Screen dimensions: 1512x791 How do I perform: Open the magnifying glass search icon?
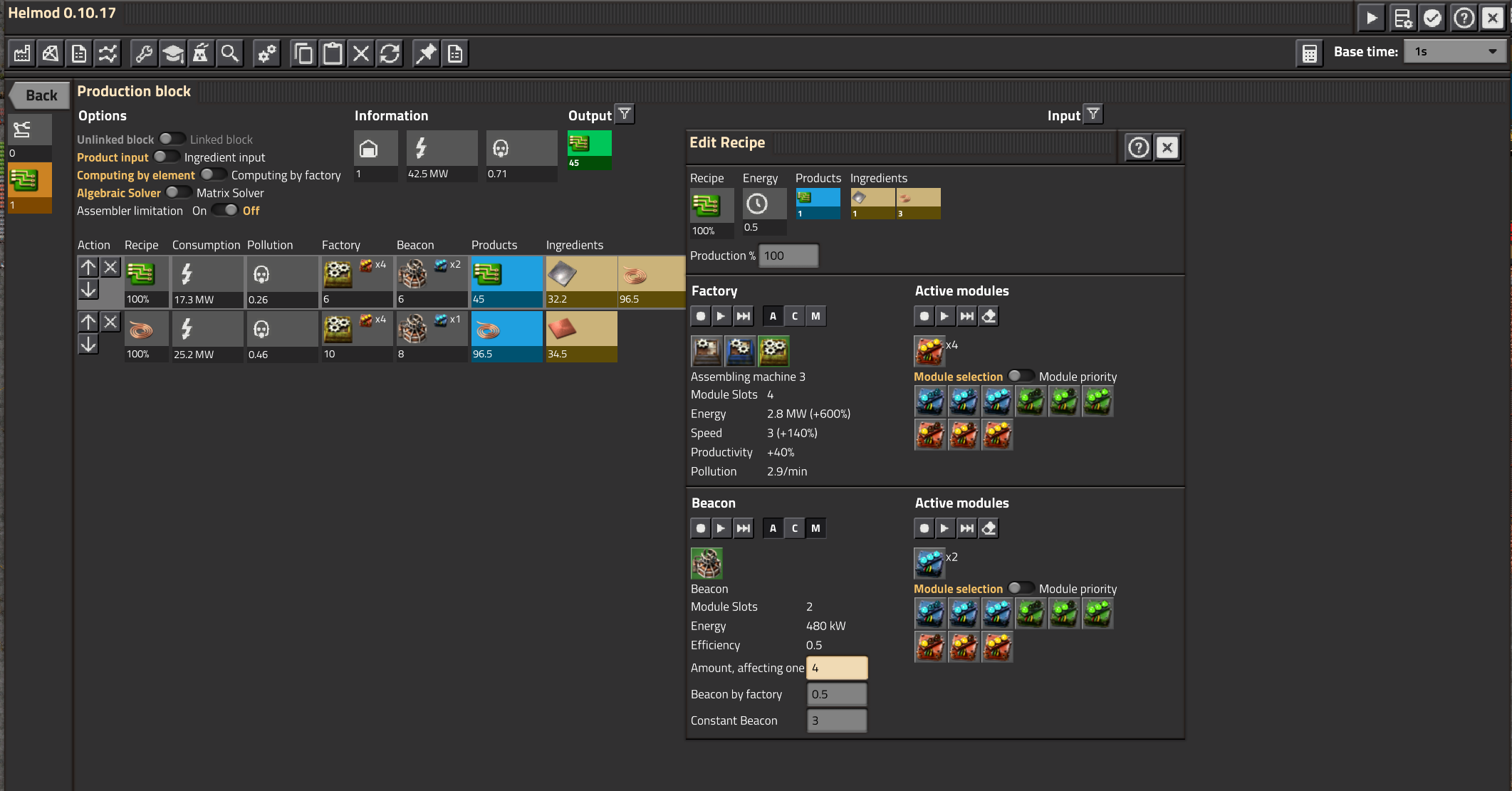229,53
